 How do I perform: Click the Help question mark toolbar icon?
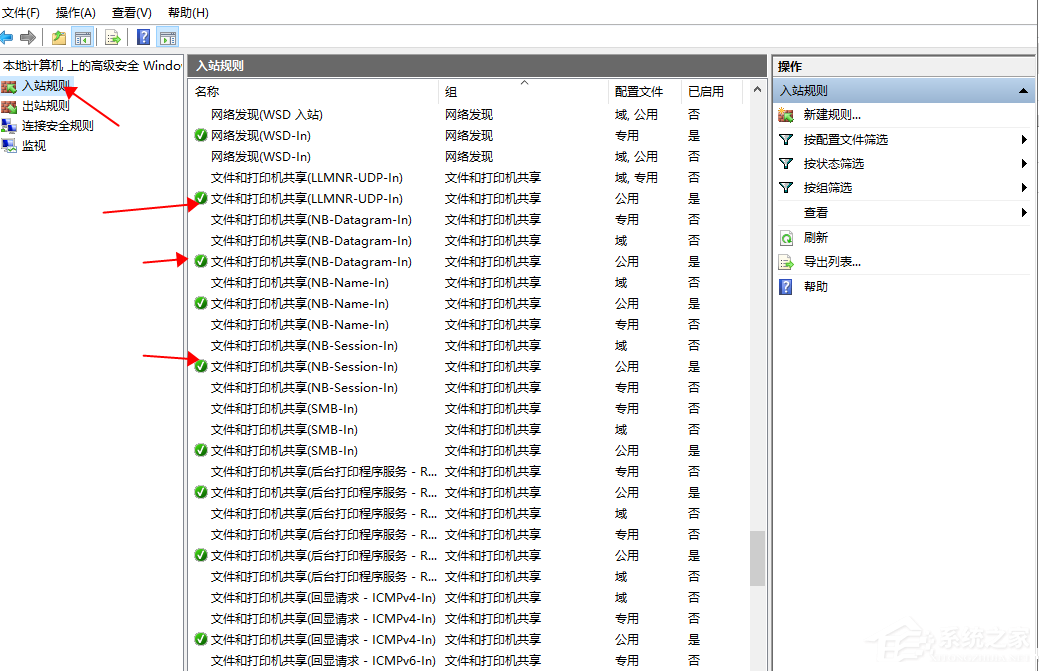coord(142,37)
